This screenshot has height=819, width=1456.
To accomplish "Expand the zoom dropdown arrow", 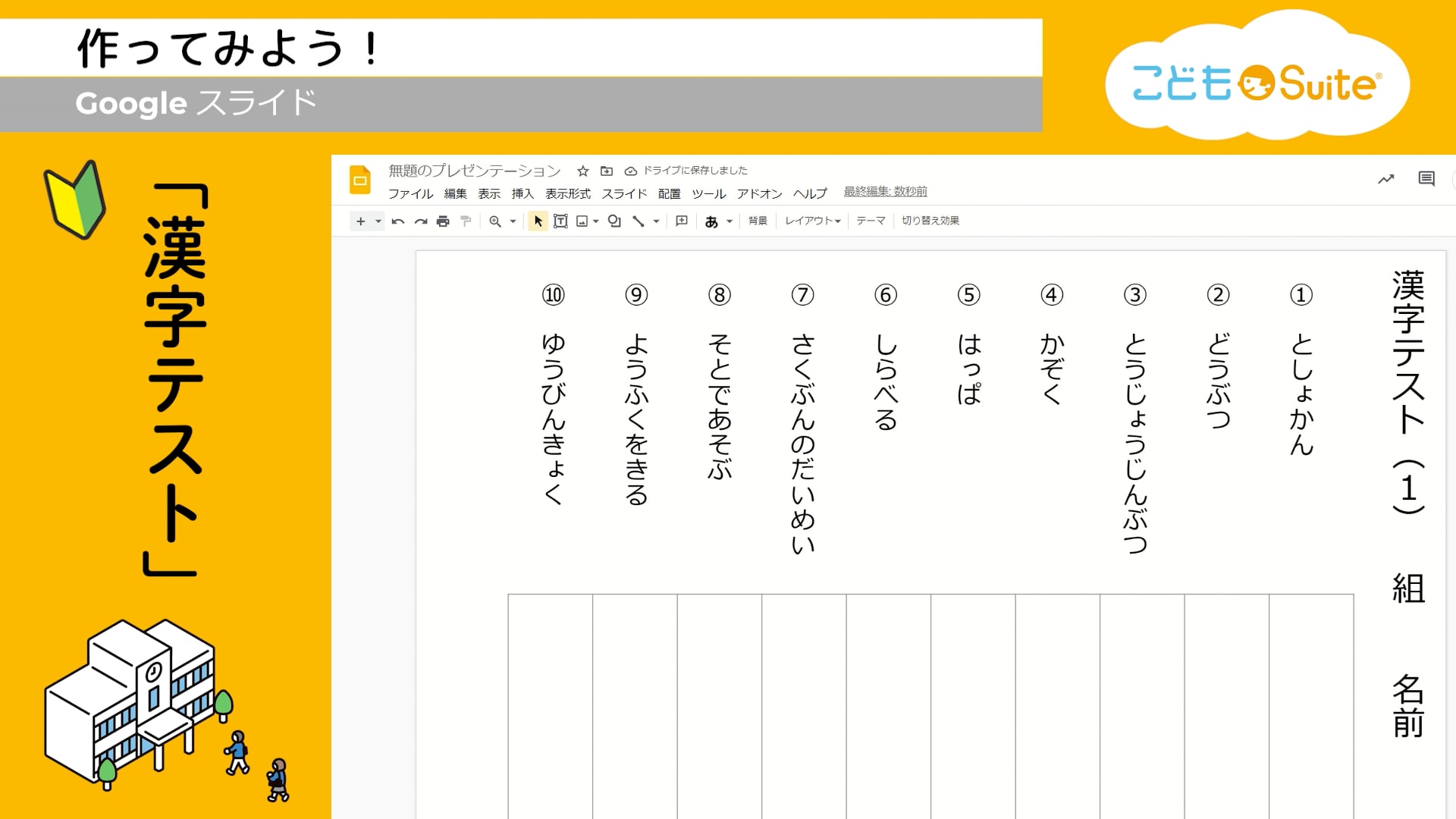I will [513, 221].
